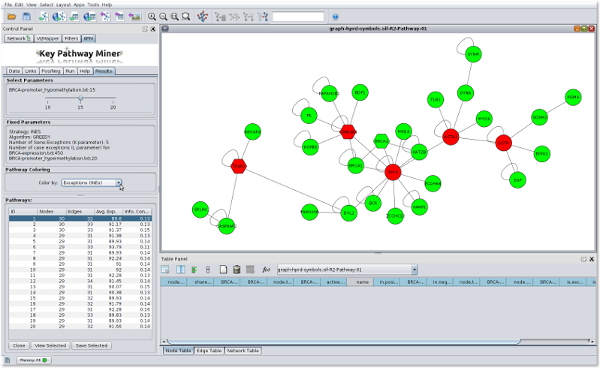
Task: Float the Control Panel window
Action: [x=145, y=29]
